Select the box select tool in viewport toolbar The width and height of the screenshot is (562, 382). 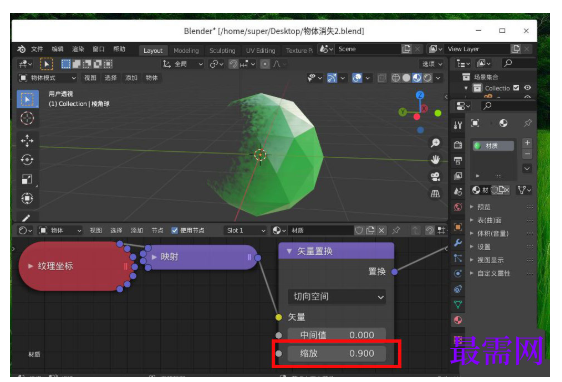coord(28,99)
